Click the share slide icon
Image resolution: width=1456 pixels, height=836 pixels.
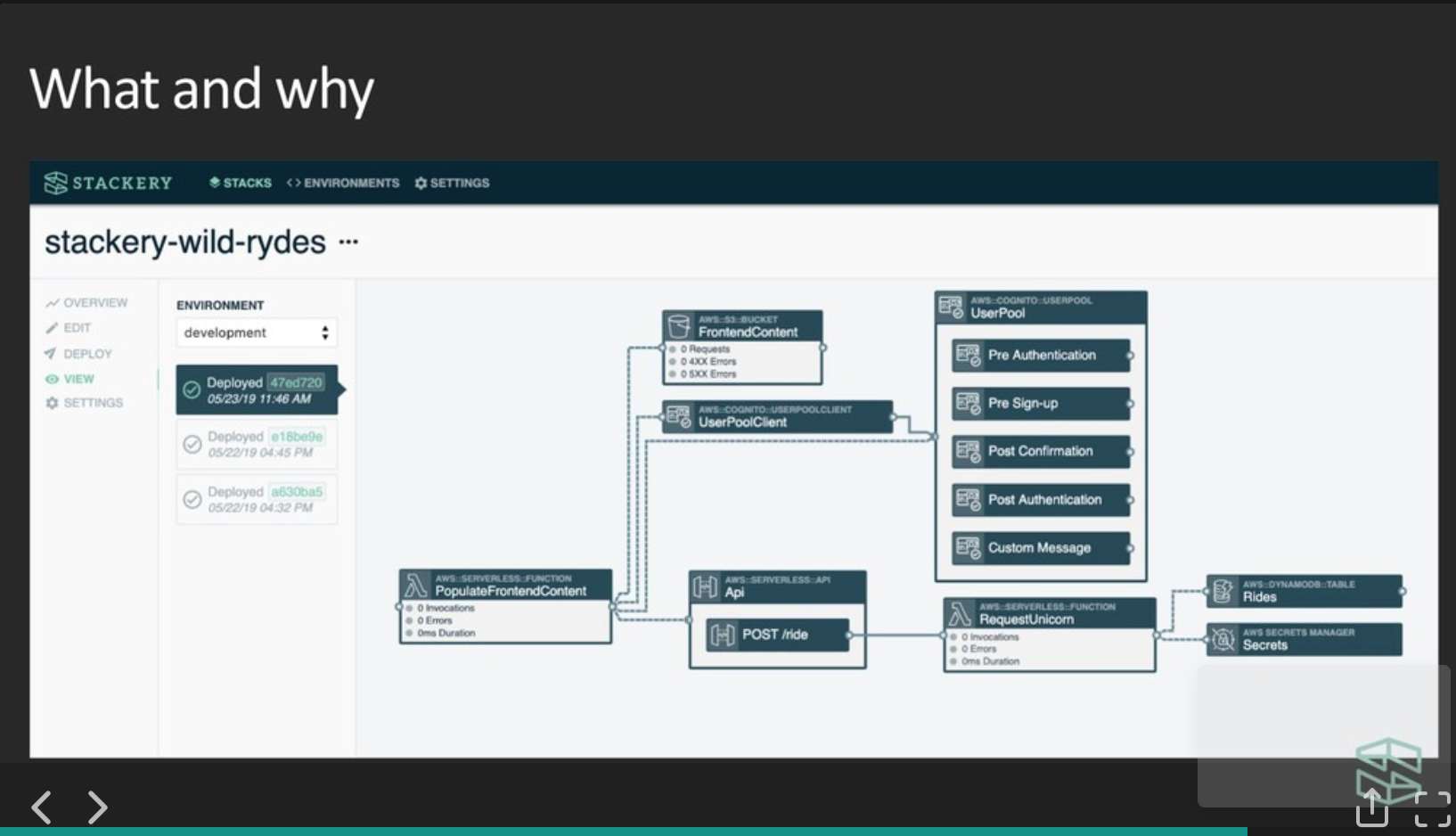[x=1372, y=808]
